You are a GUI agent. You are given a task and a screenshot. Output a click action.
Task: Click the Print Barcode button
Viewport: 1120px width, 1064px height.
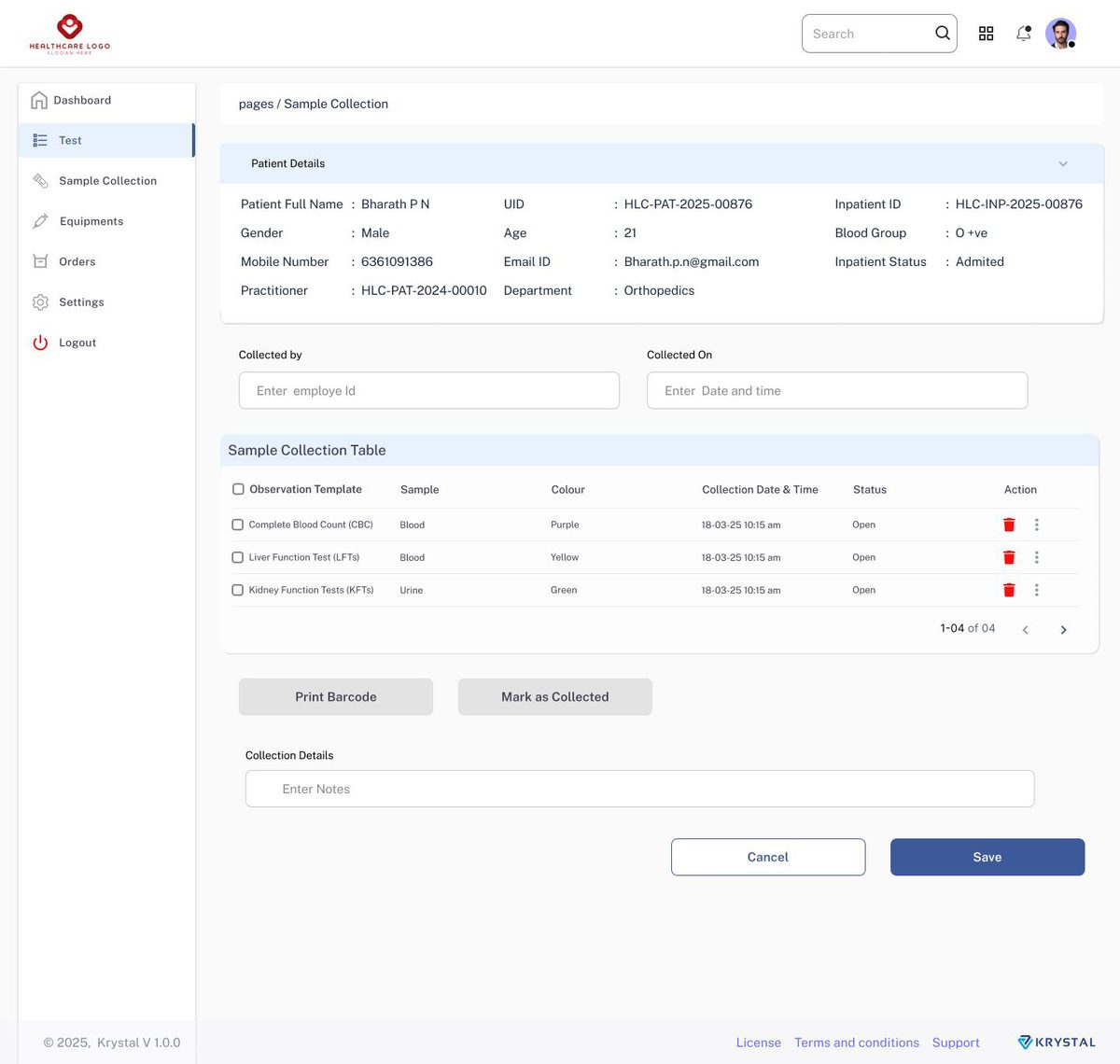point(336,697)
